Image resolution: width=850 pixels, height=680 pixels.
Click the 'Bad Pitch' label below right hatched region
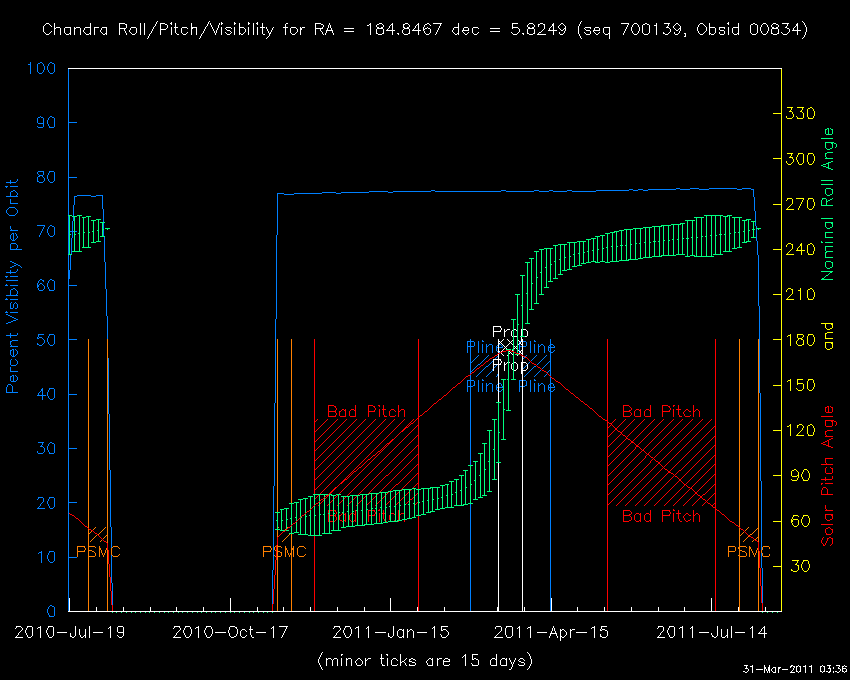coord(662,516)
